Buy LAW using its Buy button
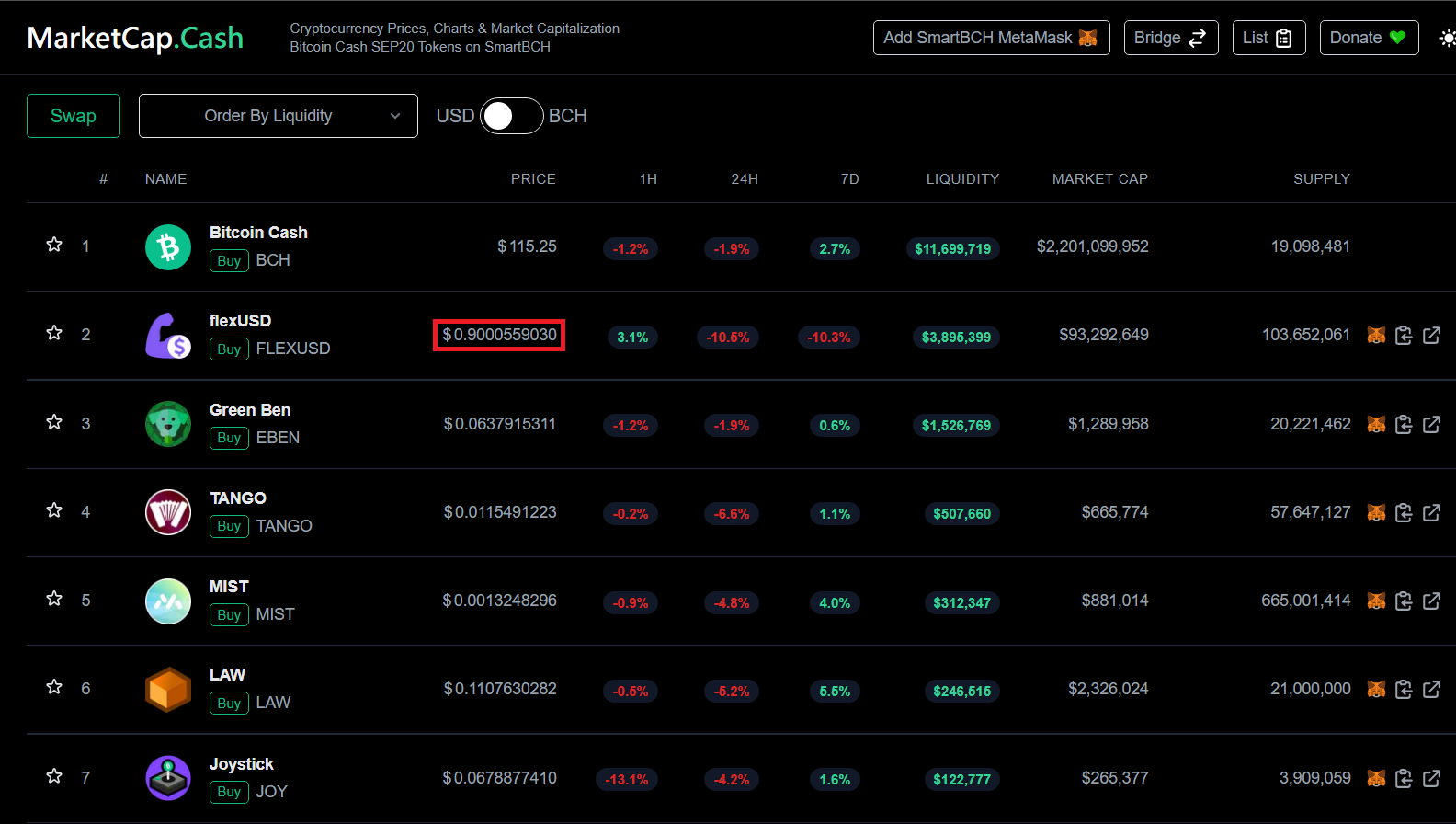The image size is (1456, 824). click(x=229, y=704)
